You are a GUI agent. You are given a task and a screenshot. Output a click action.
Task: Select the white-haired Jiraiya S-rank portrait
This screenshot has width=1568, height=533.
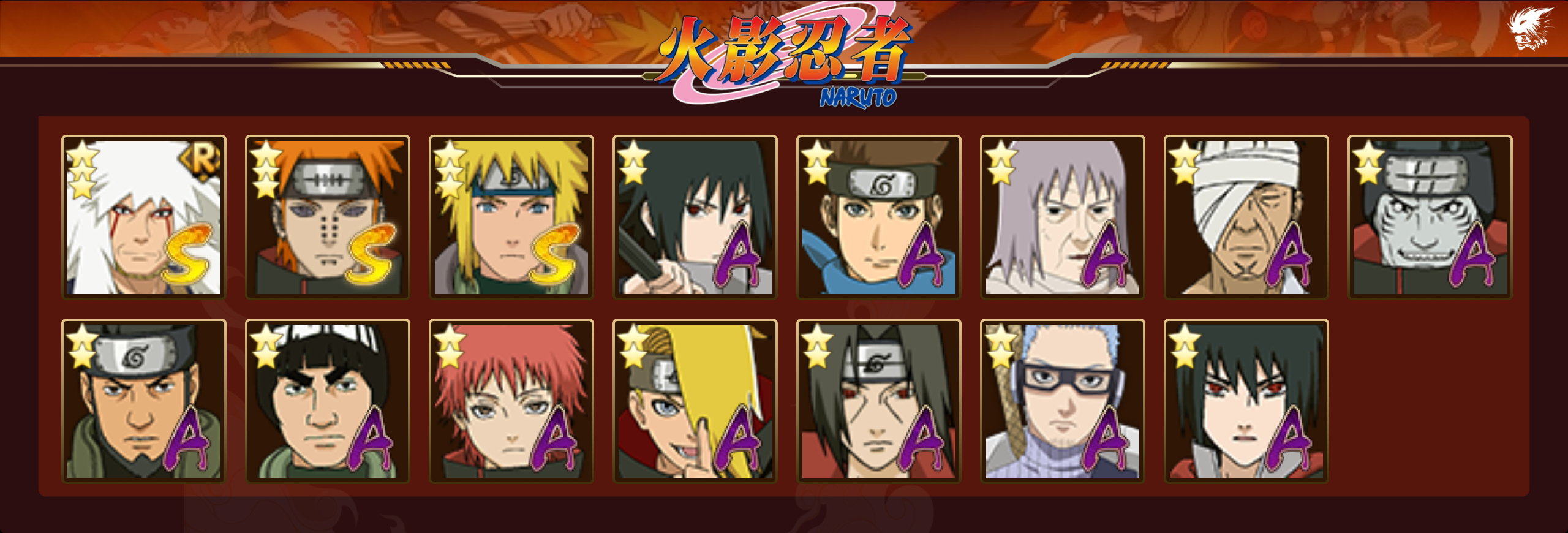(144, 217)
